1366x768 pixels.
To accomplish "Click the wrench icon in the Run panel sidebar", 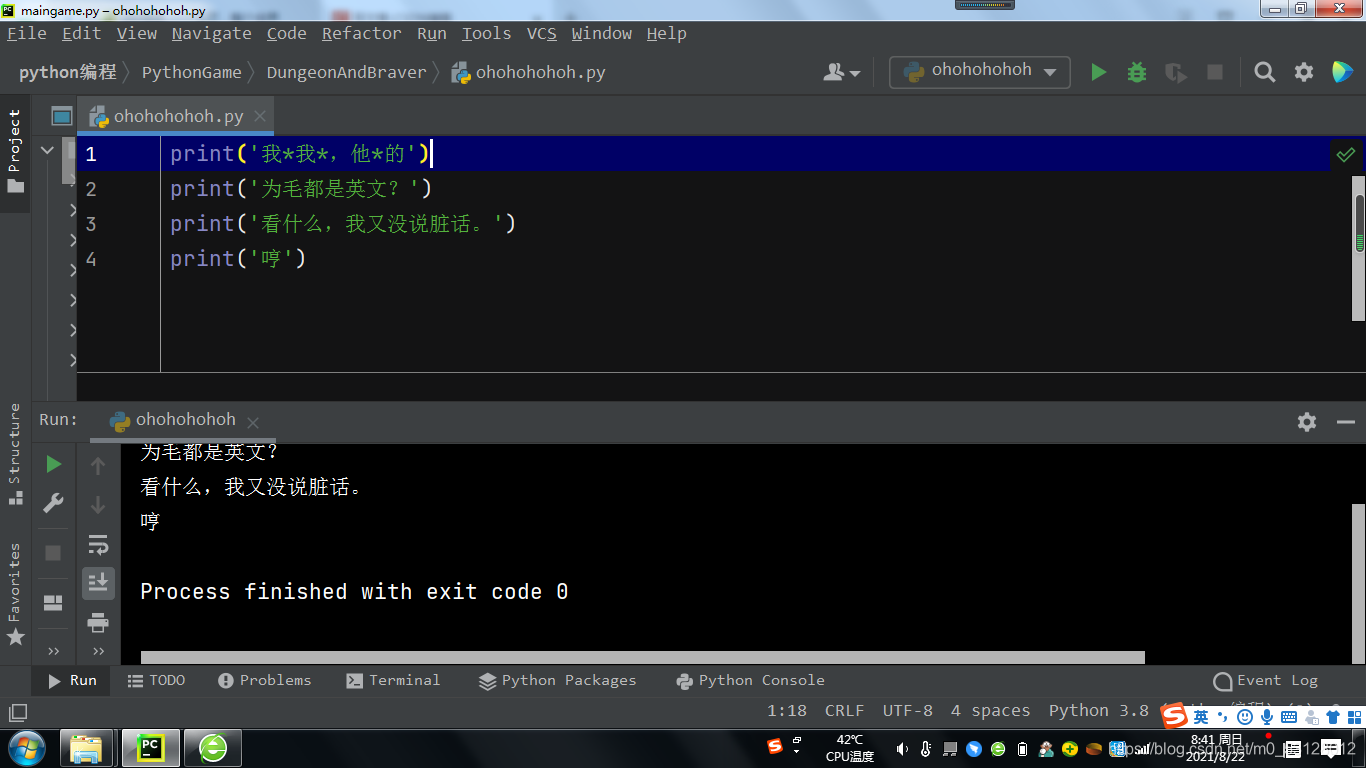I will [x=54, y=503].
